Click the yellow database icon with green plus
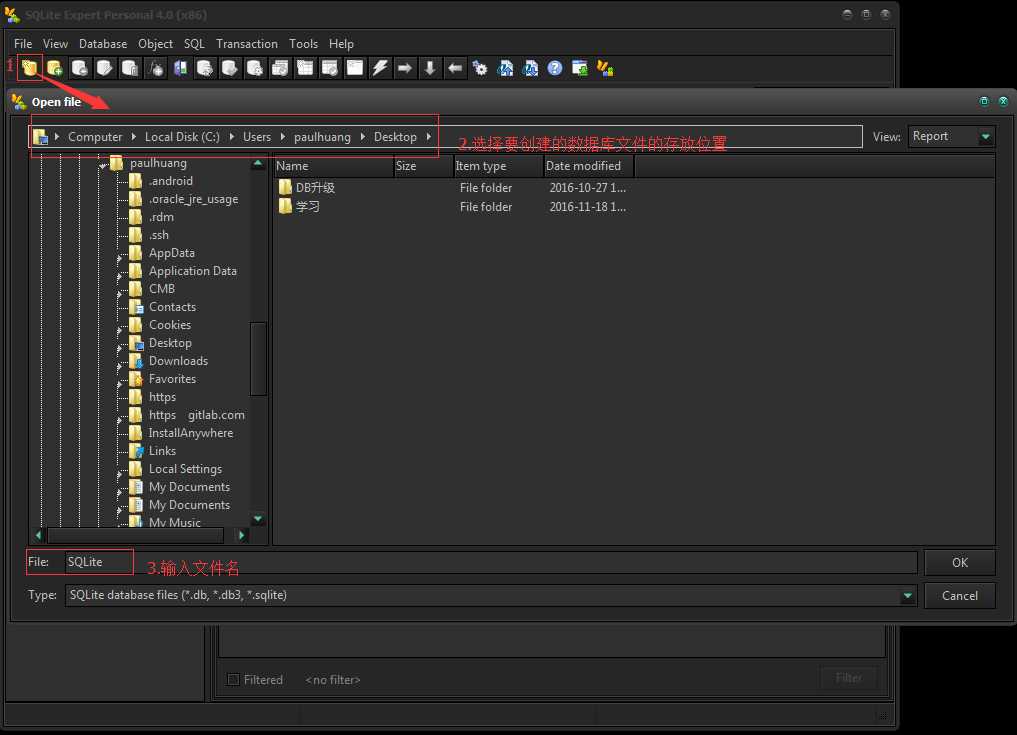The height and width of the screenshot is (735, 1017). pos(54,67)
